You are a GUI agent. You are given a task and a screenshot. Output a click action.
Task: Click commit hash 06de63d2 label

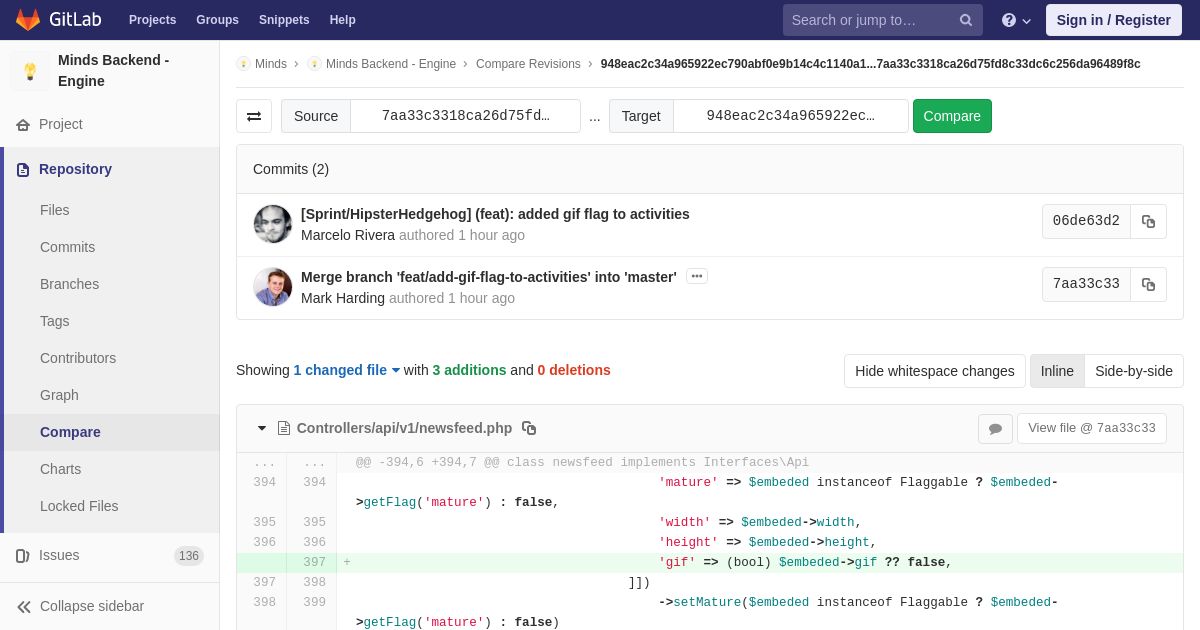coord(1086,222)
